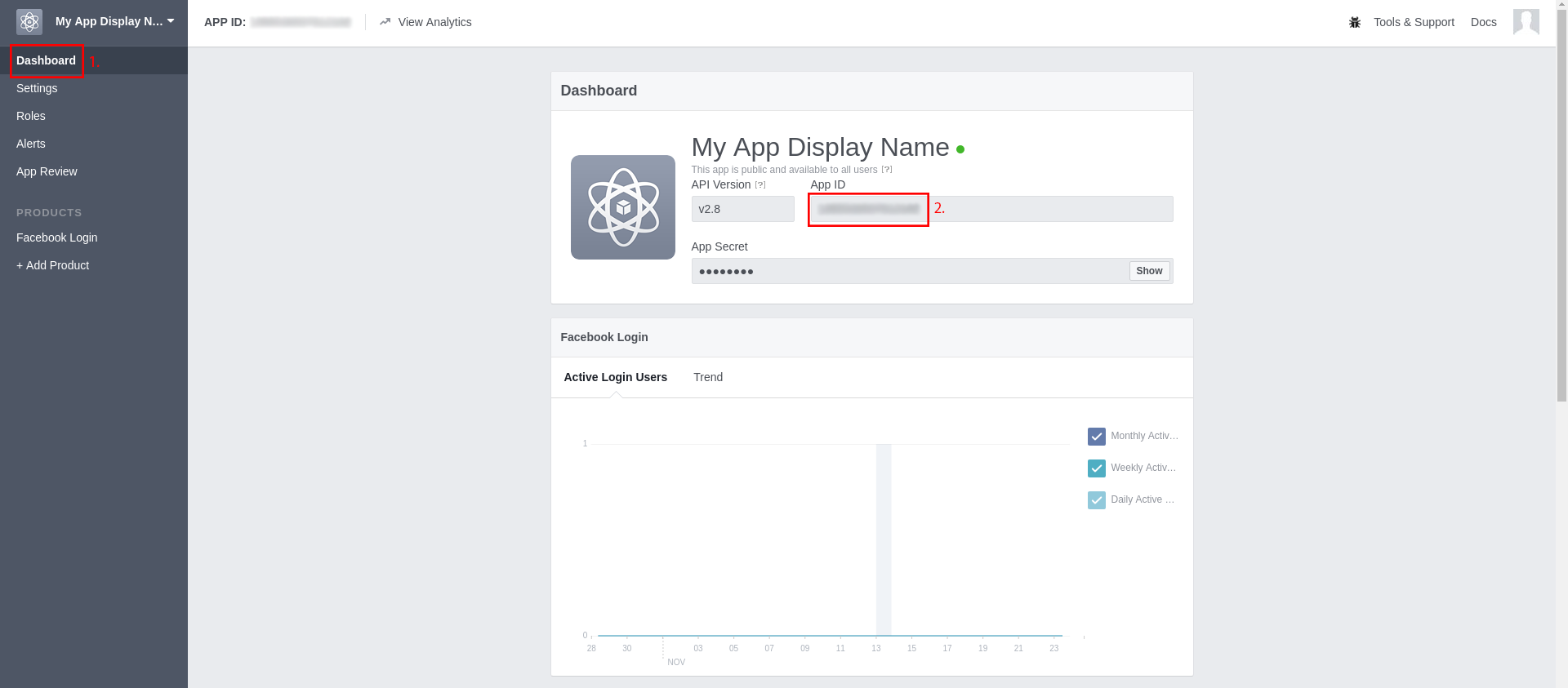Click the green live status dot
1568x688 pixels.
click(x=960, y=149)
